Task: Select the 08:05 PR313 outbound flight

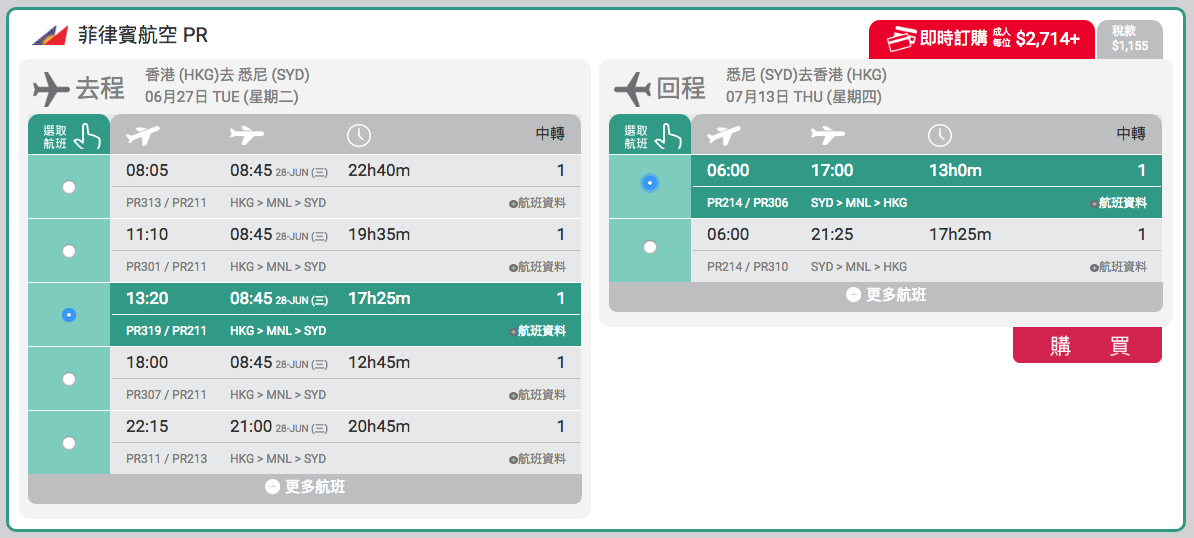Action: click(x=69, y=187)
